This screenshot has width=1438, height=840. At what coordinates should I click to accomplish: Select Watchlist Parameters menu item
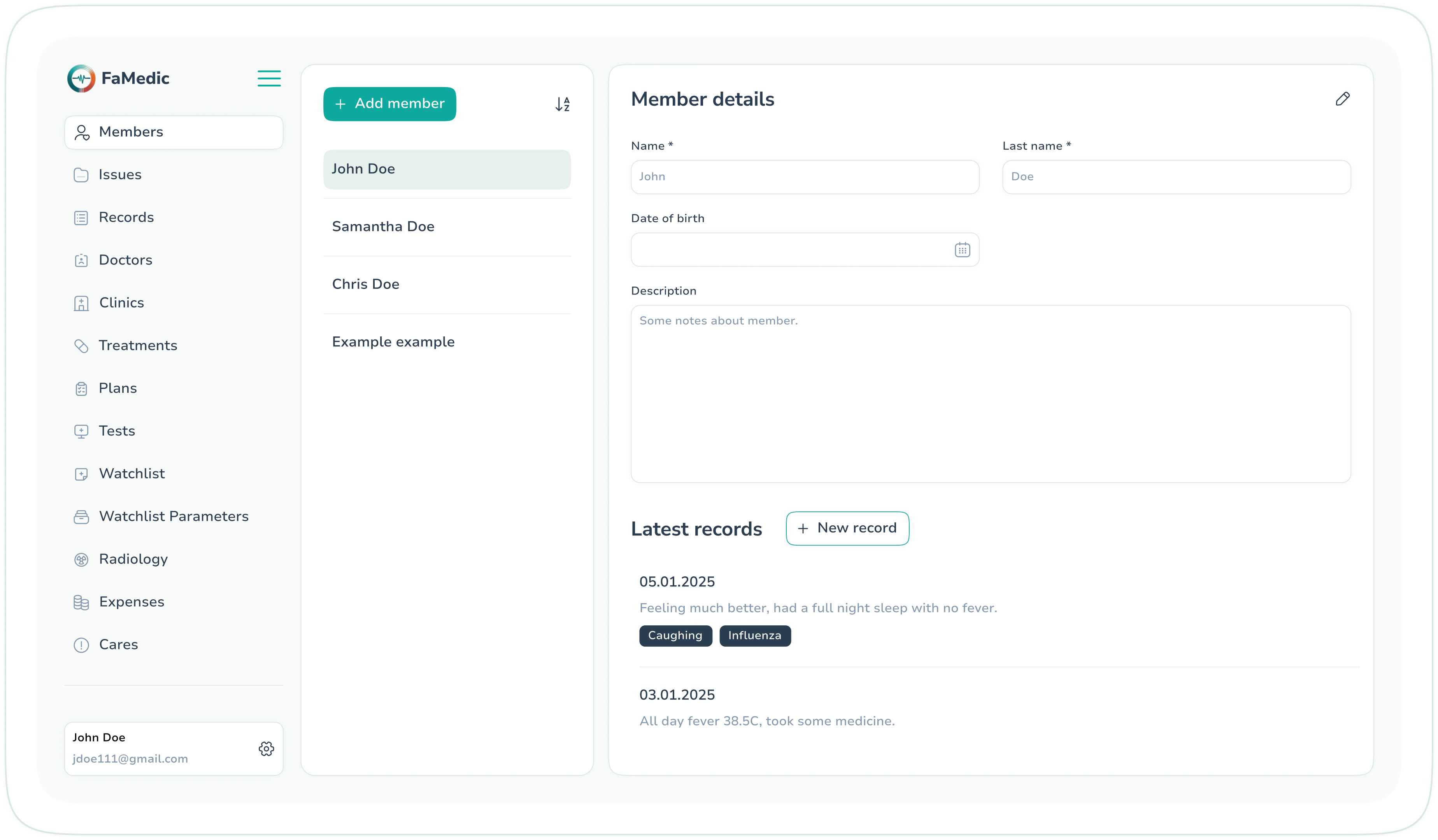click(174, 517)
